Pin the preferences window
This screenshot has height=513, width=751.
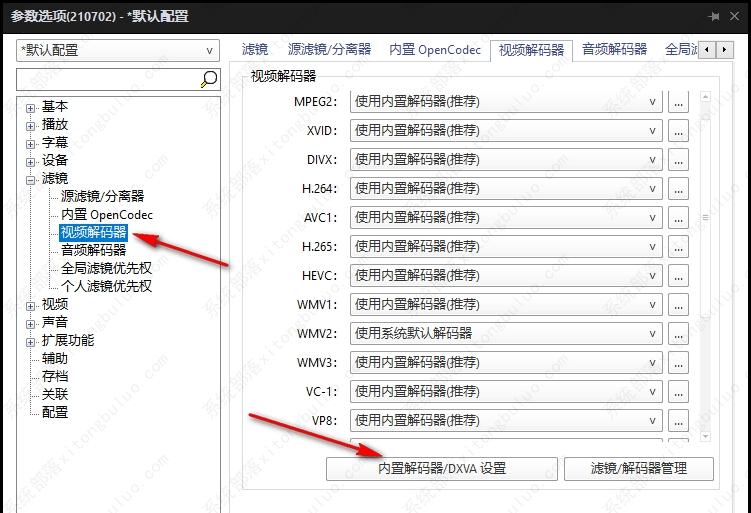[x=714, y=16]
